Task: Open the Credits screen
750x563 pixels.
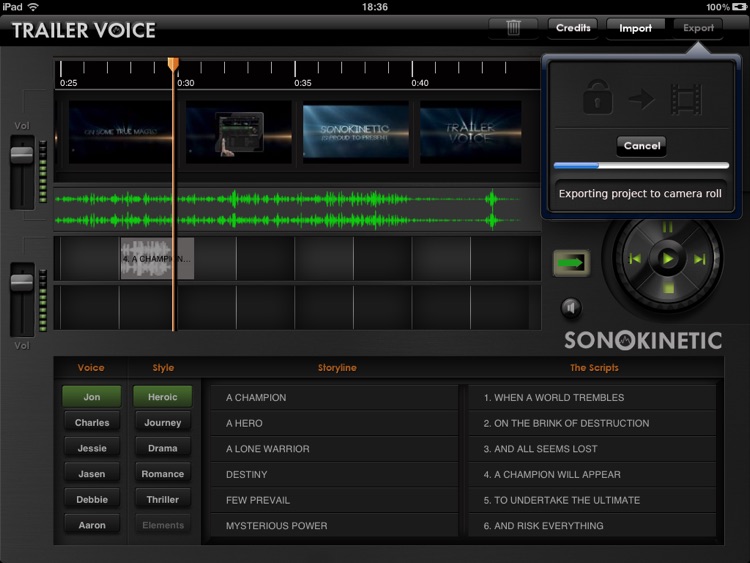Action: point(573,28)
